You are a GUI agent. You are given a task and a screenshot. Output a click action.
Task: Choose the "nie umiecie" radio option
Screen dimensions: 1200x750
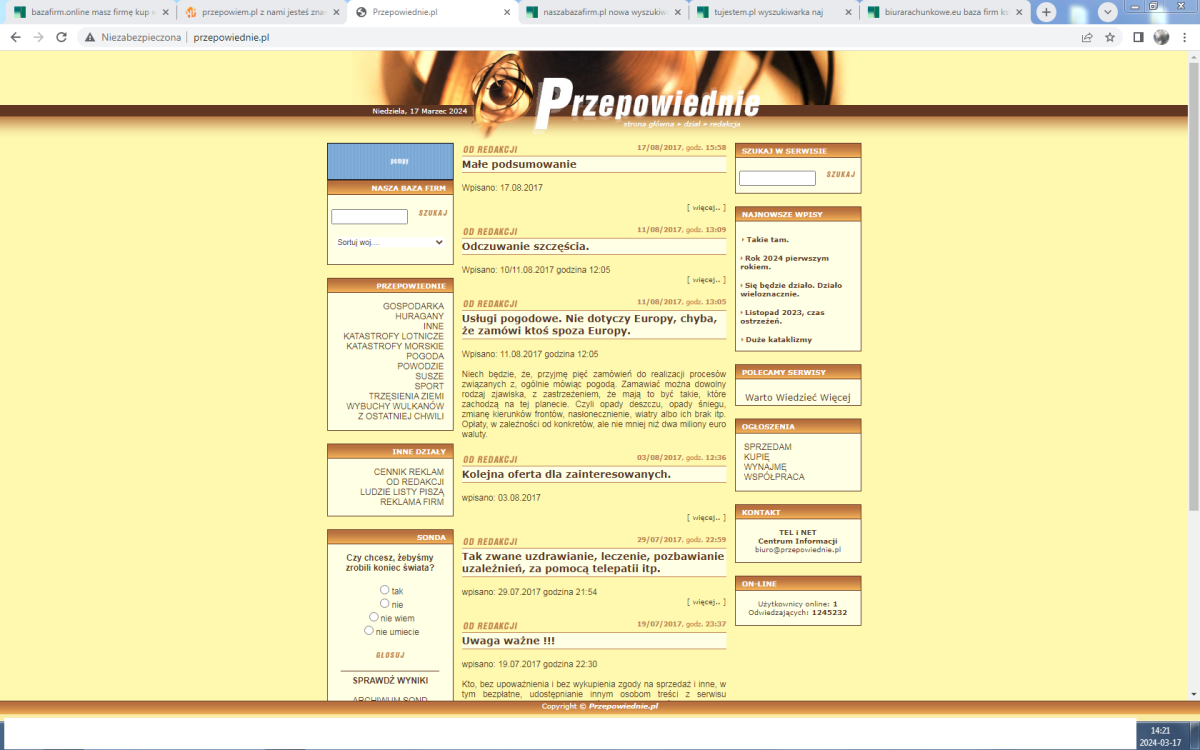coord(369,631)
